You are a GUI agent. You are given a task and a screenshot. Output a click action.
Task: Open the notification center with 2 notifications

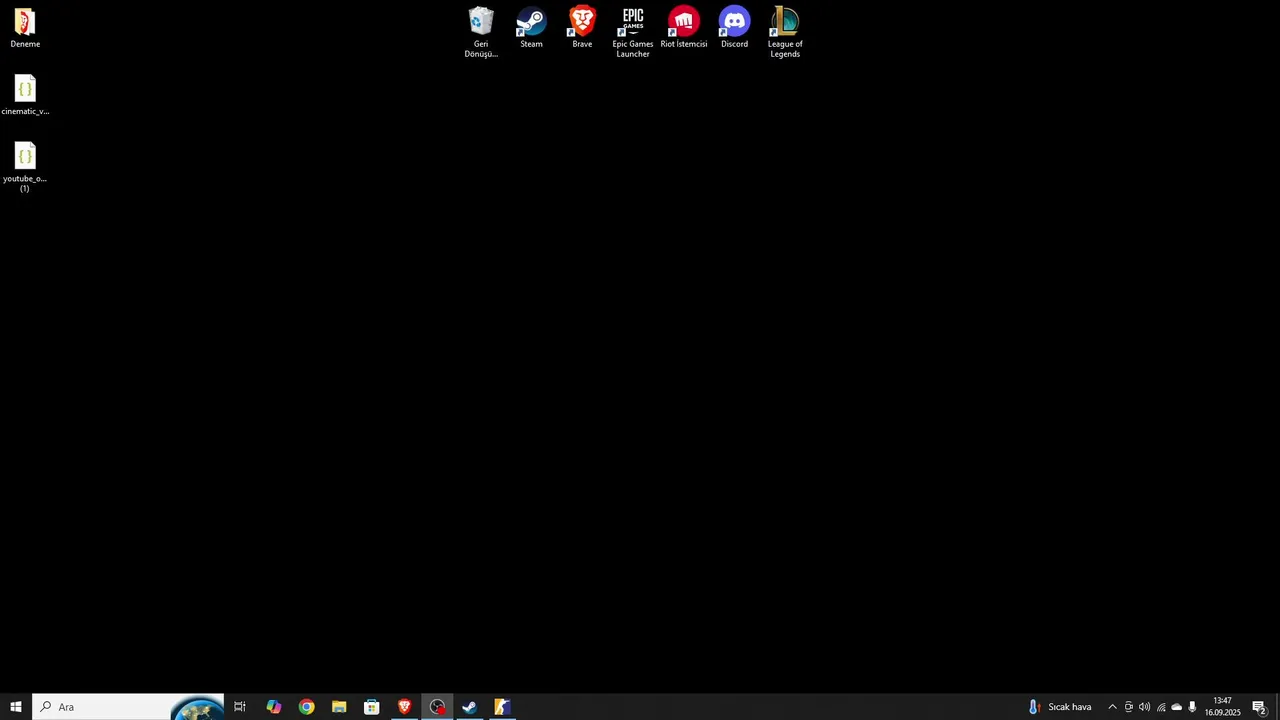pyautogui.click(x=1260, y=707)
